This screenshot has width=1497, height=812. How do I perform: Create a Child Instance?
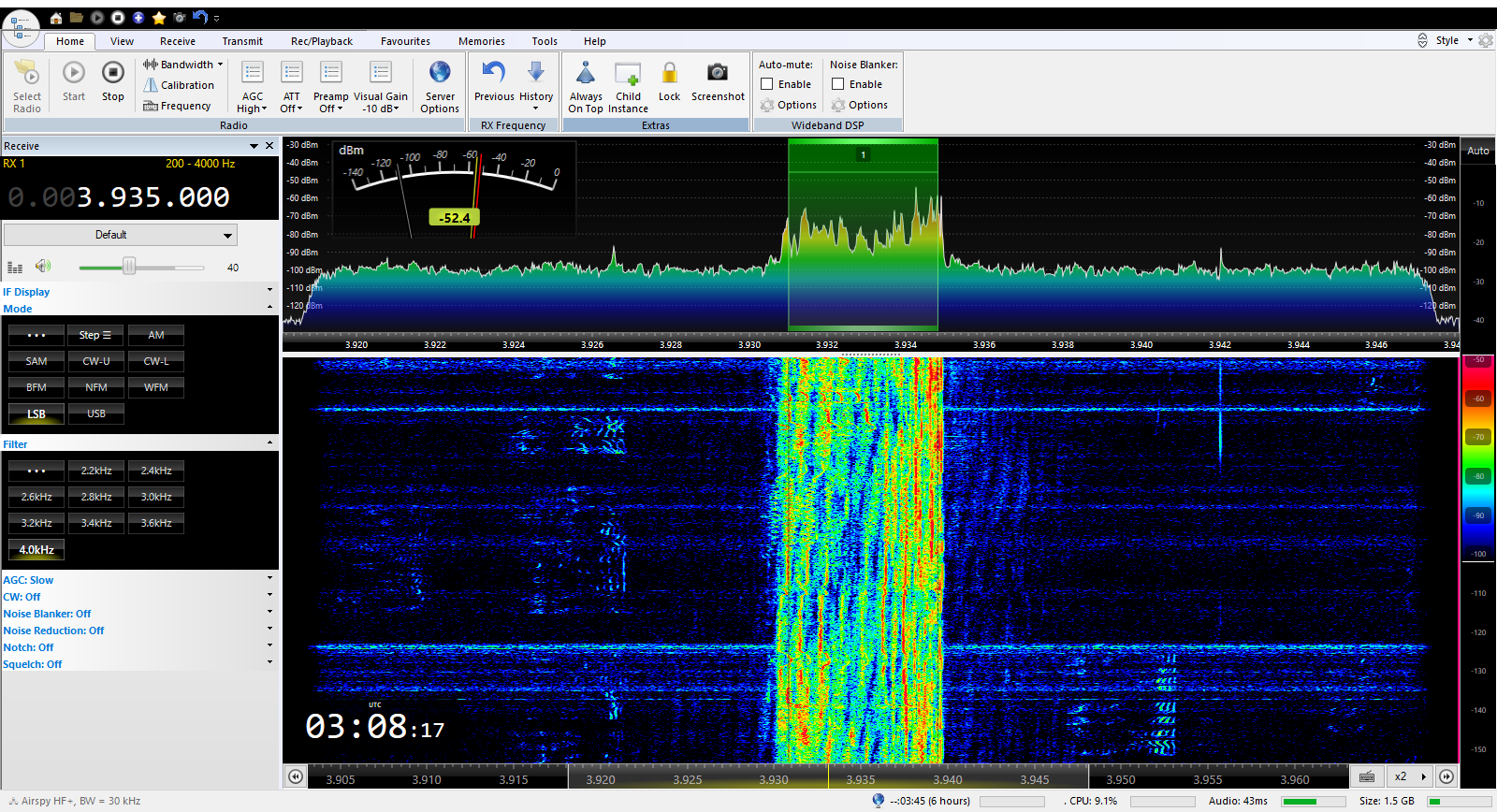point(628,74)
